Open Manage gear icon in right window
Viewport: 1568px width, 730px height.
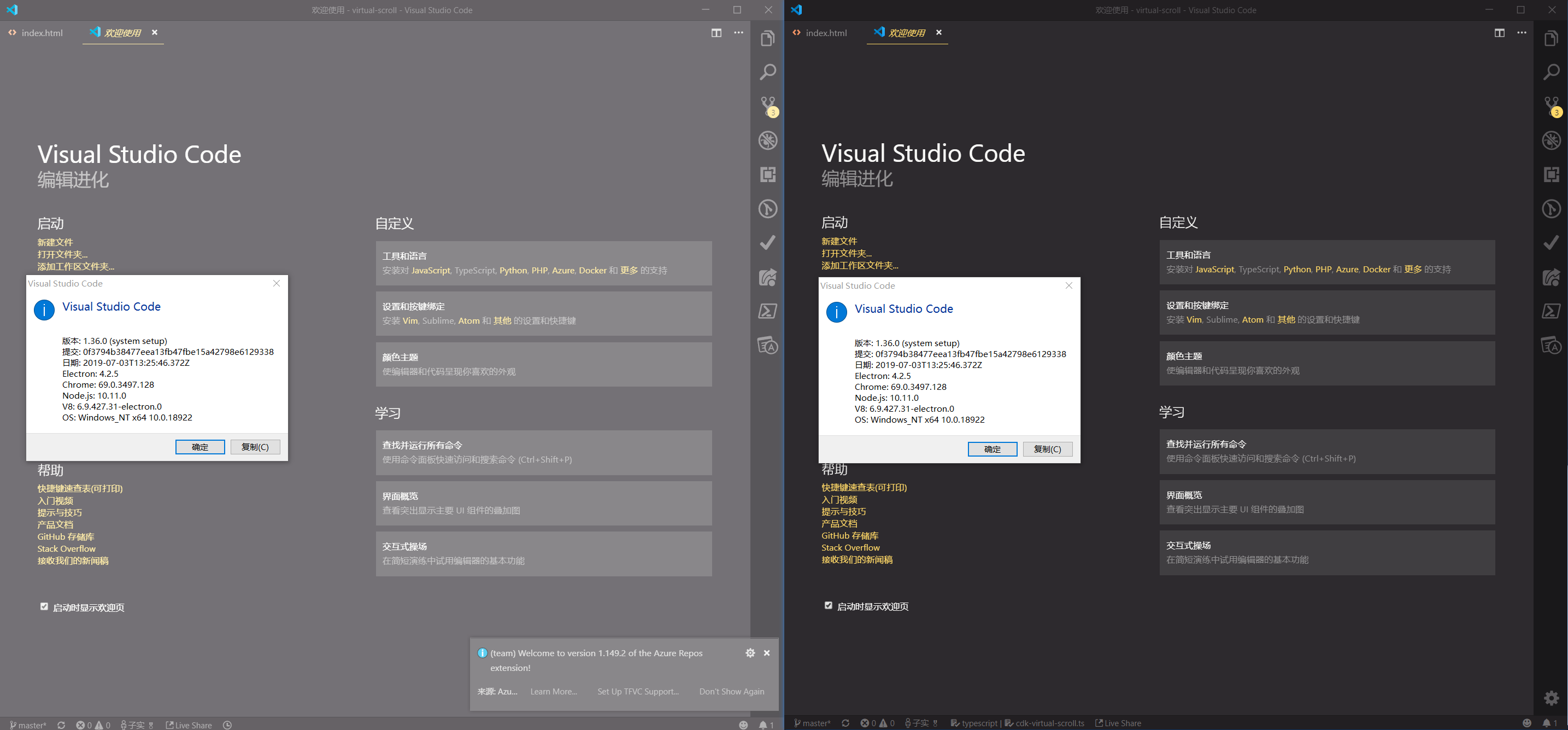pos(1552,698)
